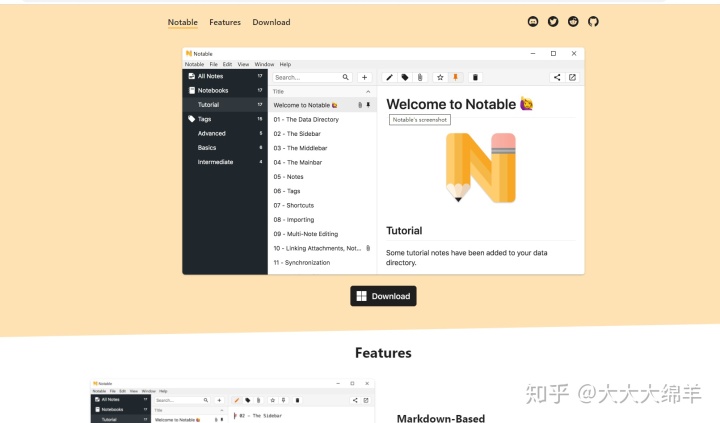Viewport: 720px width, 423px height.
Task: Click the open-in-new-window icon
Action: [x=572, y=77]
